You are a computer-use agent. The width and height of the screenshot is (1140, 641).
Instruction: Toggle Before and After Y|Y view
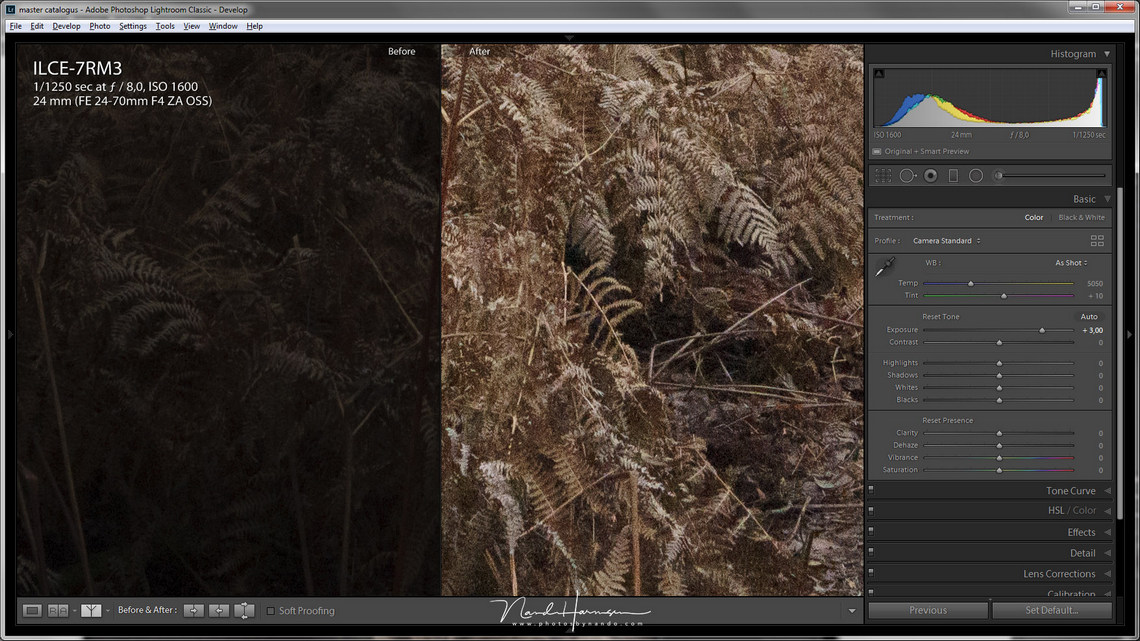coord(91,610)
